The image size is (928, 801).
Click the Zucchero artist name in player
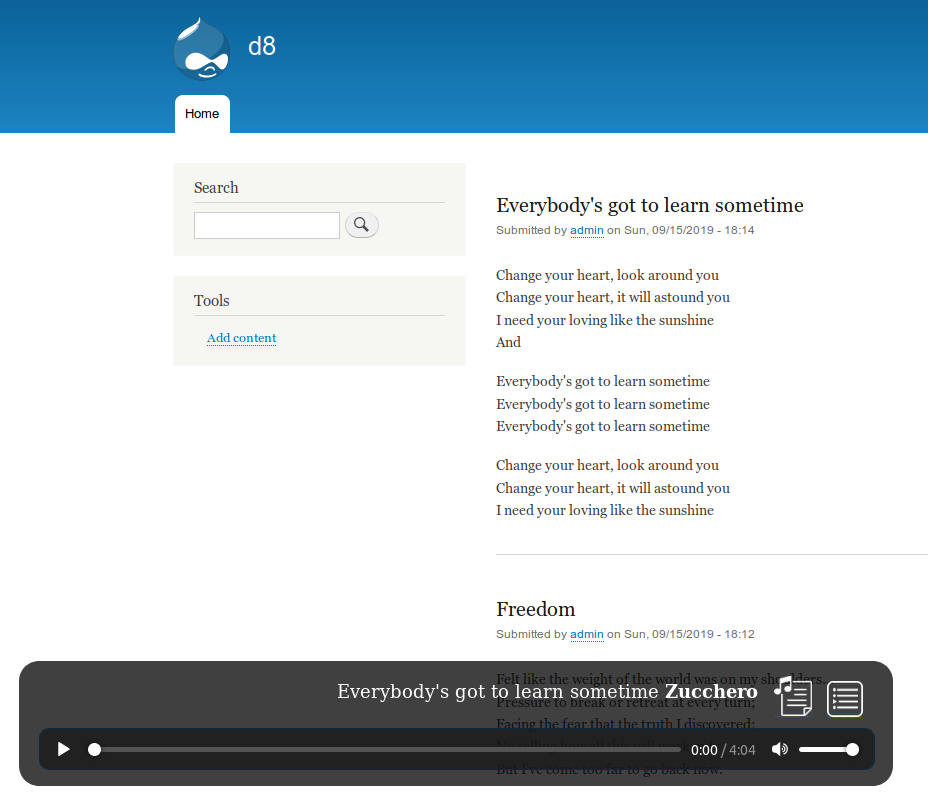tap(711, 691)
